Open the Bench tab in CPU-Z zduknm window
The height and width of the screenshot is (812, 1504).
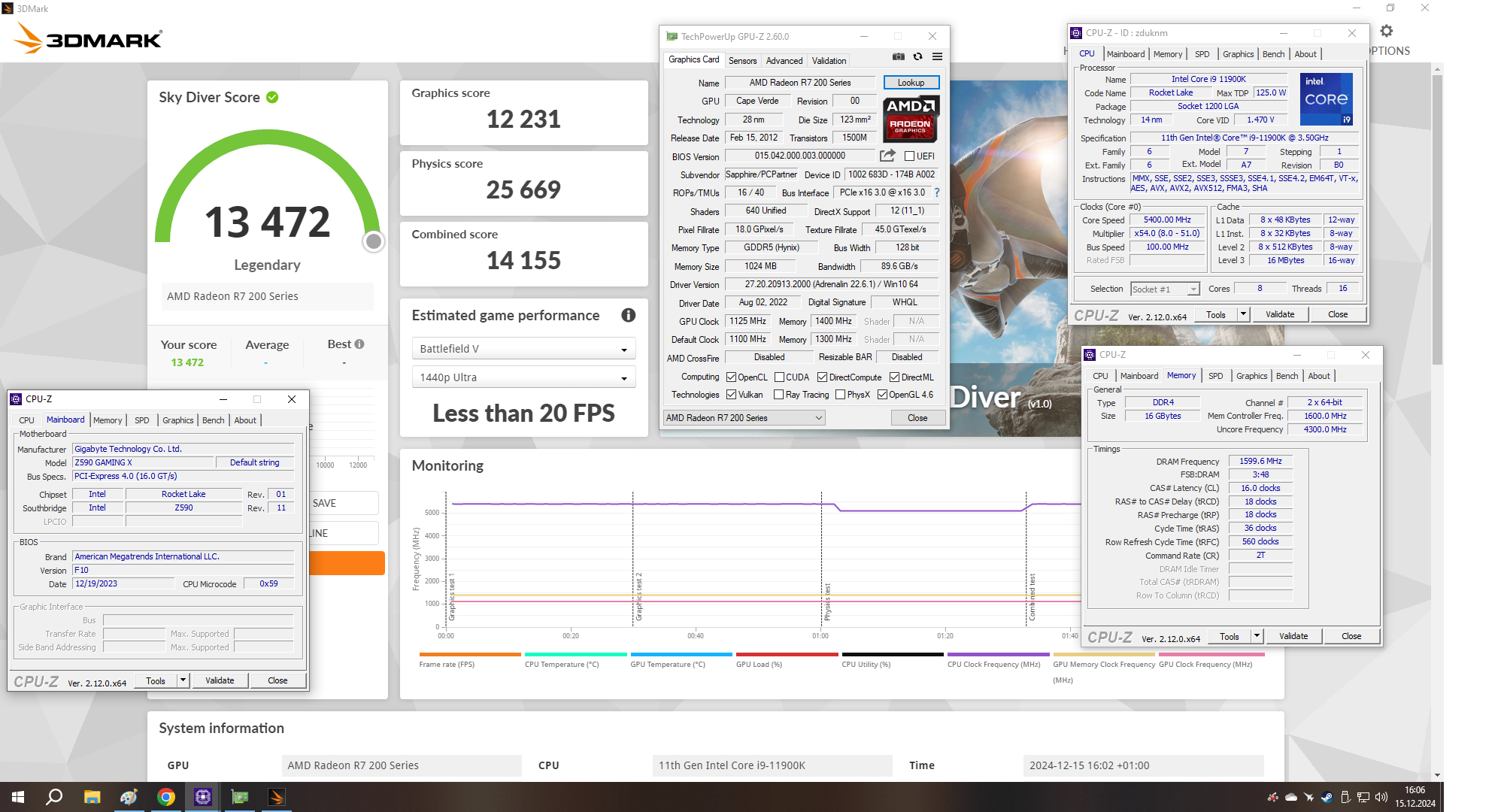[1273, 54]
